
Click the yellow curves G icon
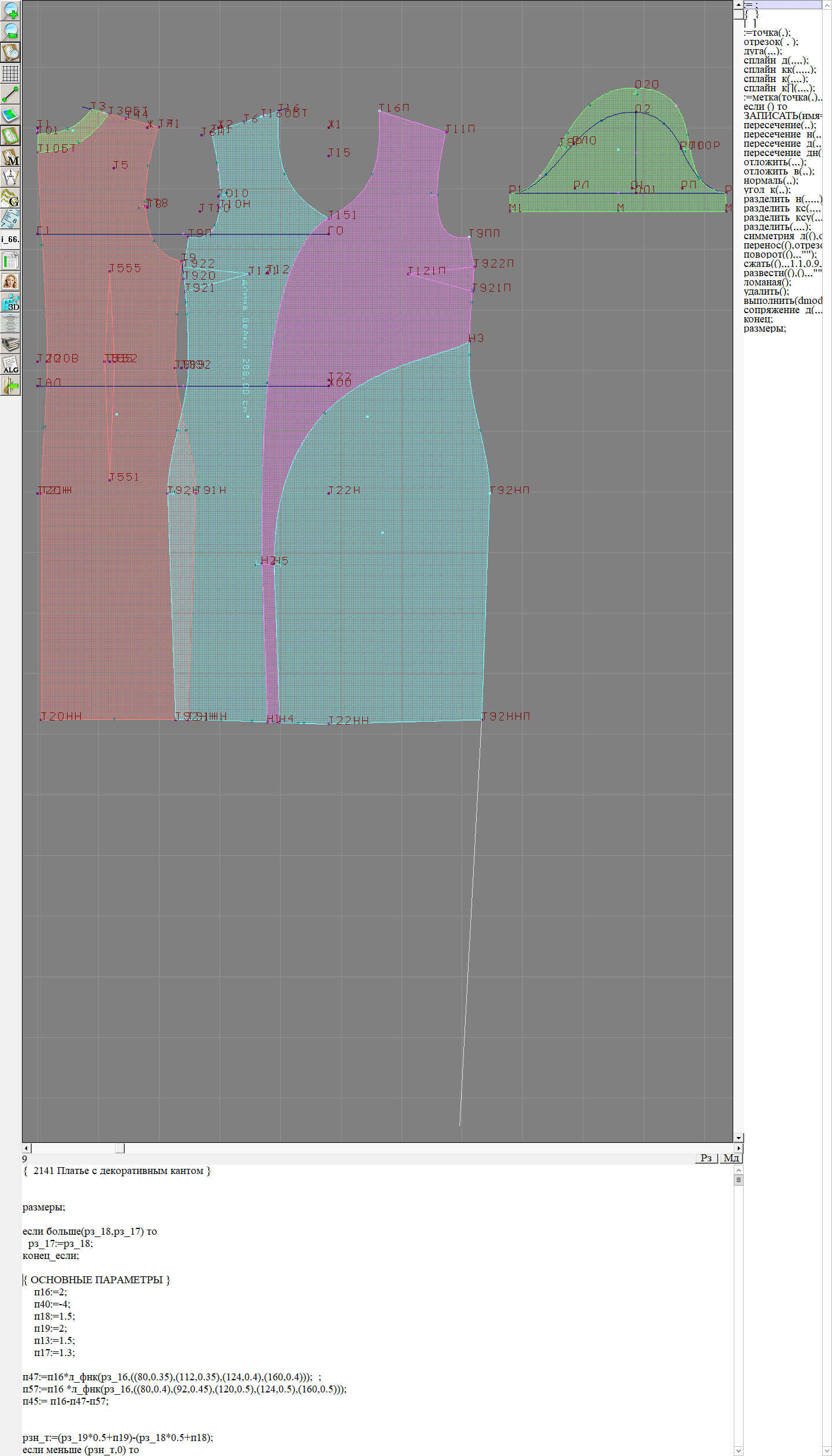coord(10,199)
